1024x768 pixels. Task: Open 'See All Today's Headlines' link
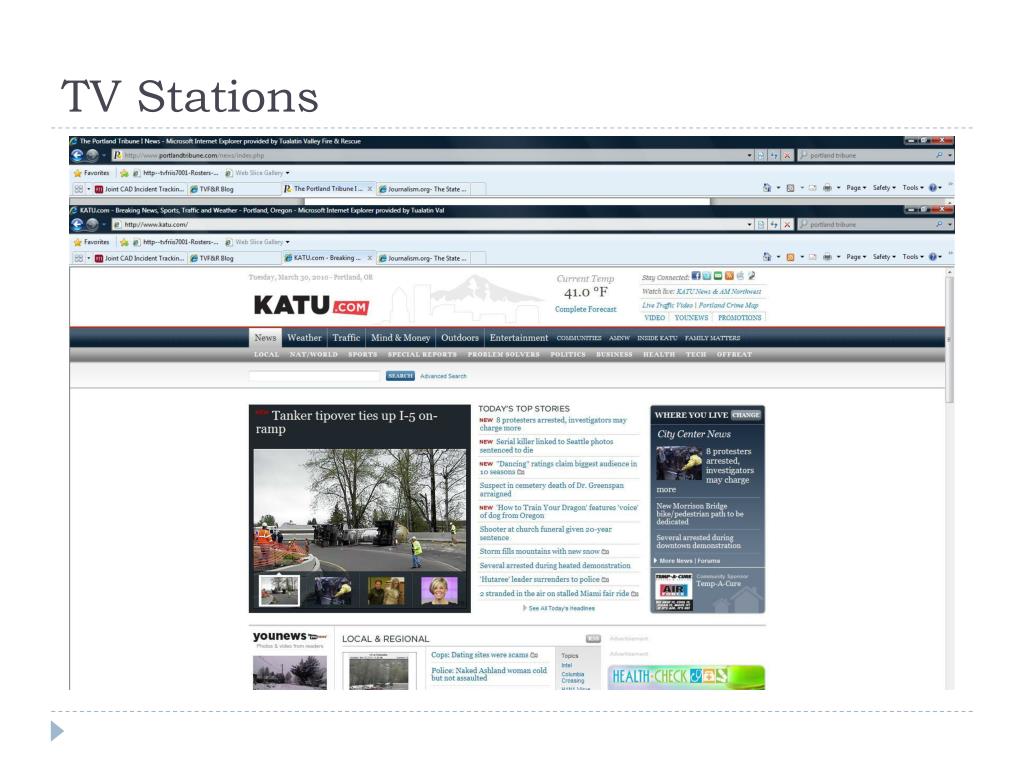561,608
